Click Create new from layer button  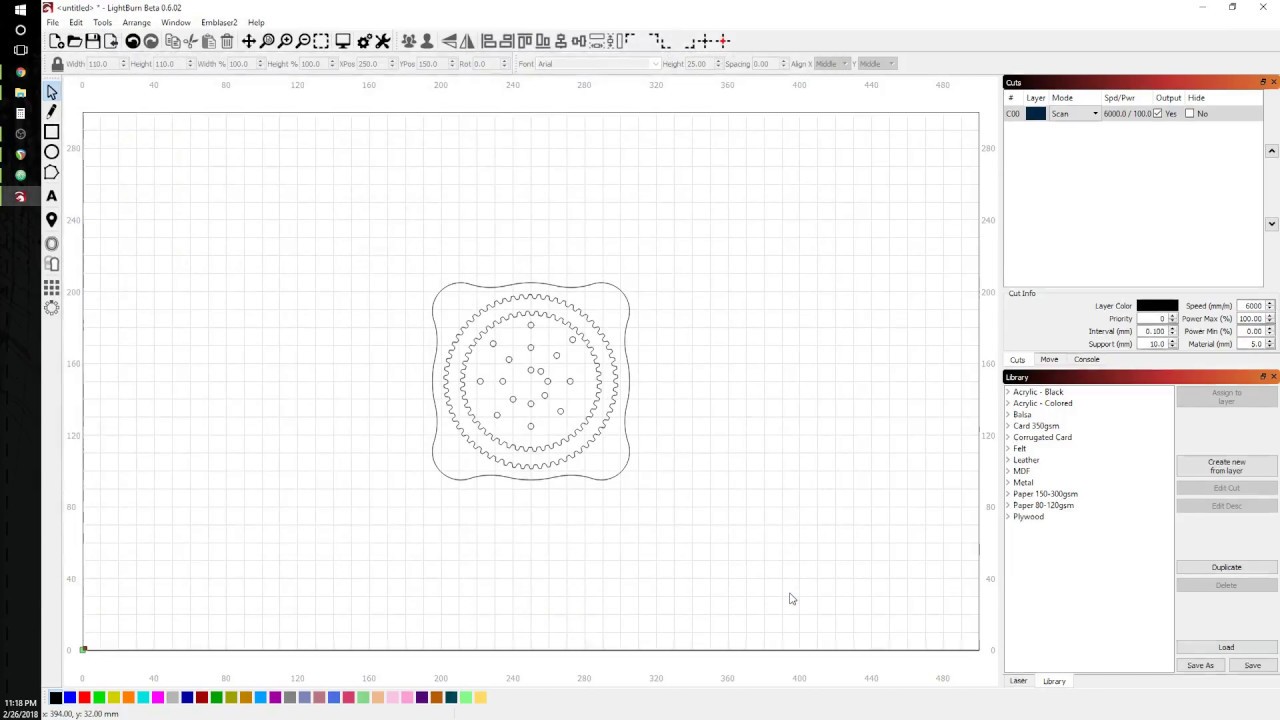click(x=1226, y=466)
